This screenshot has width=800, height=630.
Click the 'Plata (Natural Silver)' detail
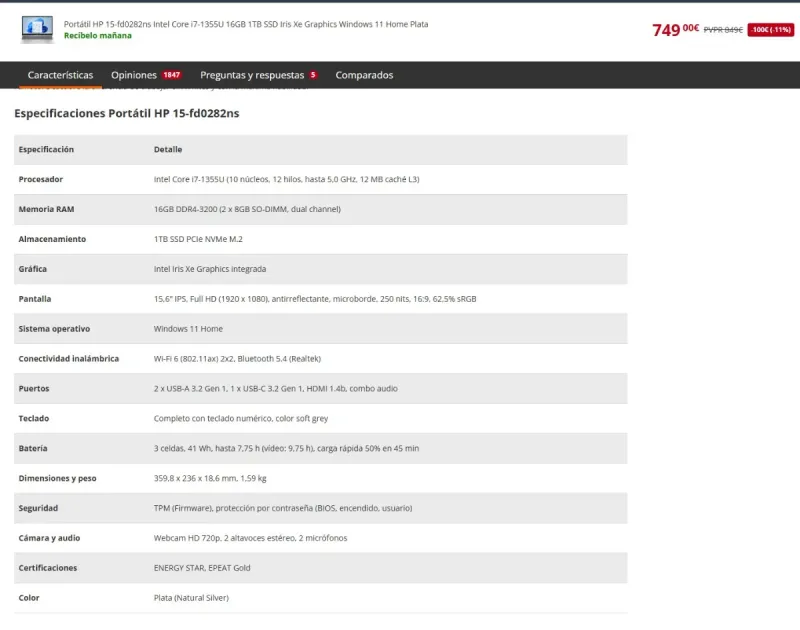click(x=191, y=598)
